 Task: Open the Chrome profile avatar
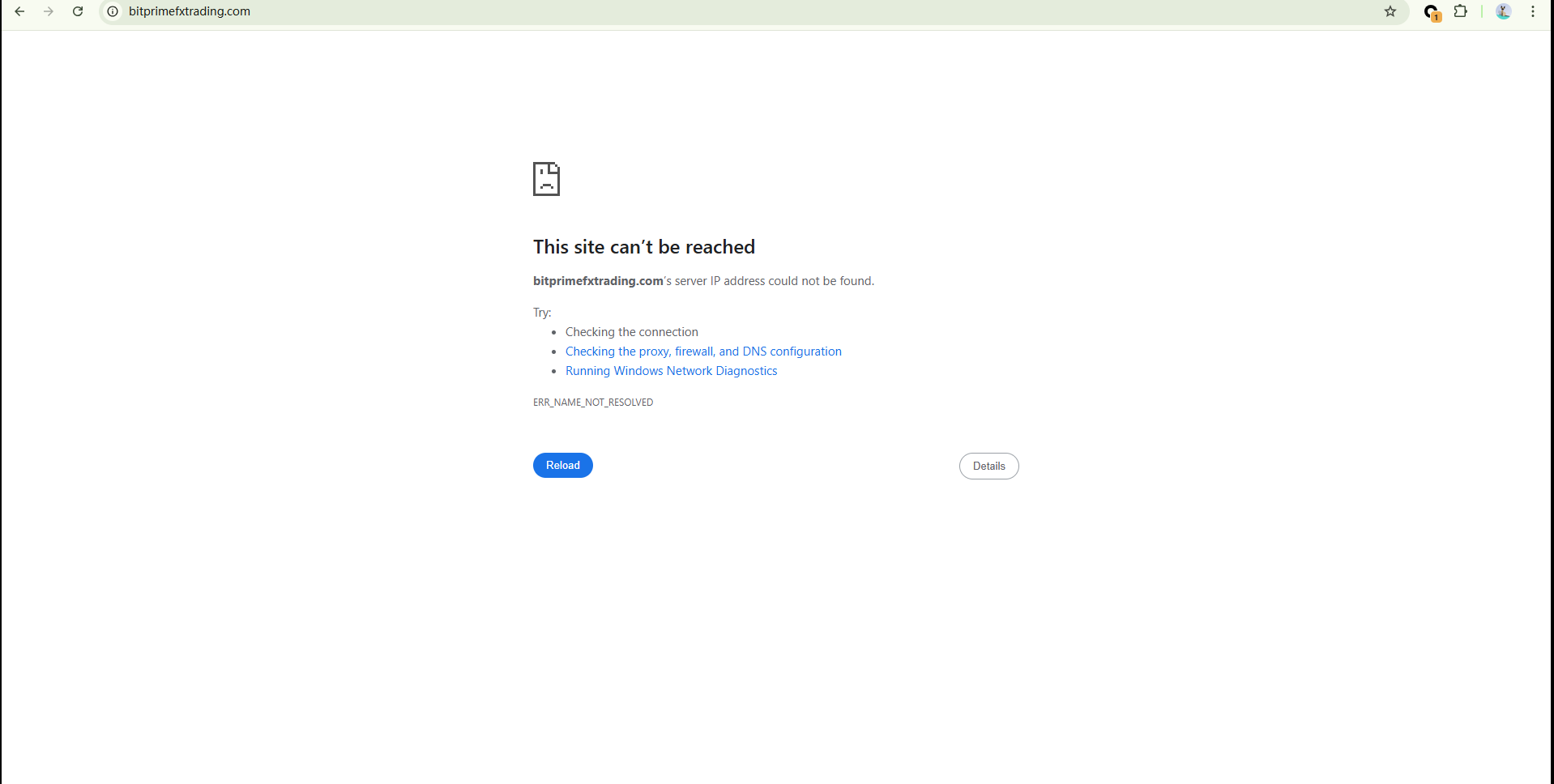pyautogui.click(x=1503, y=11)
